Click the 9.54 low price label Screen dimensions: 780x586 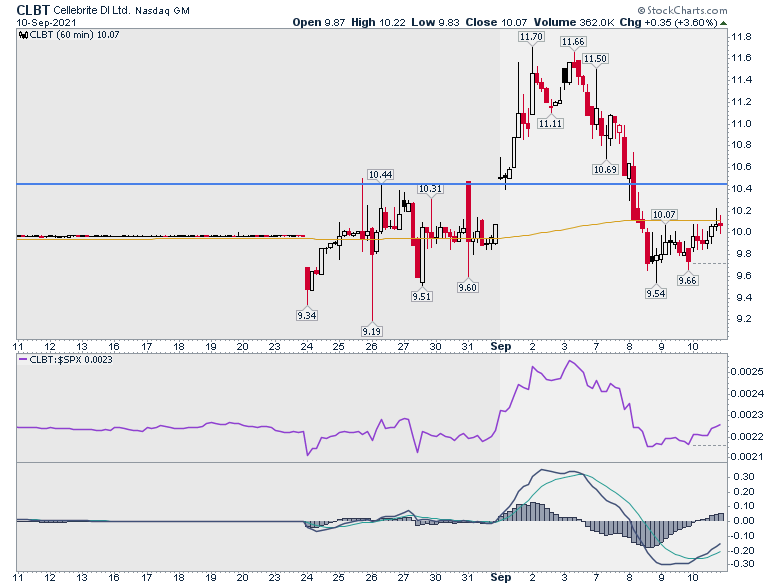coord(655,293)
